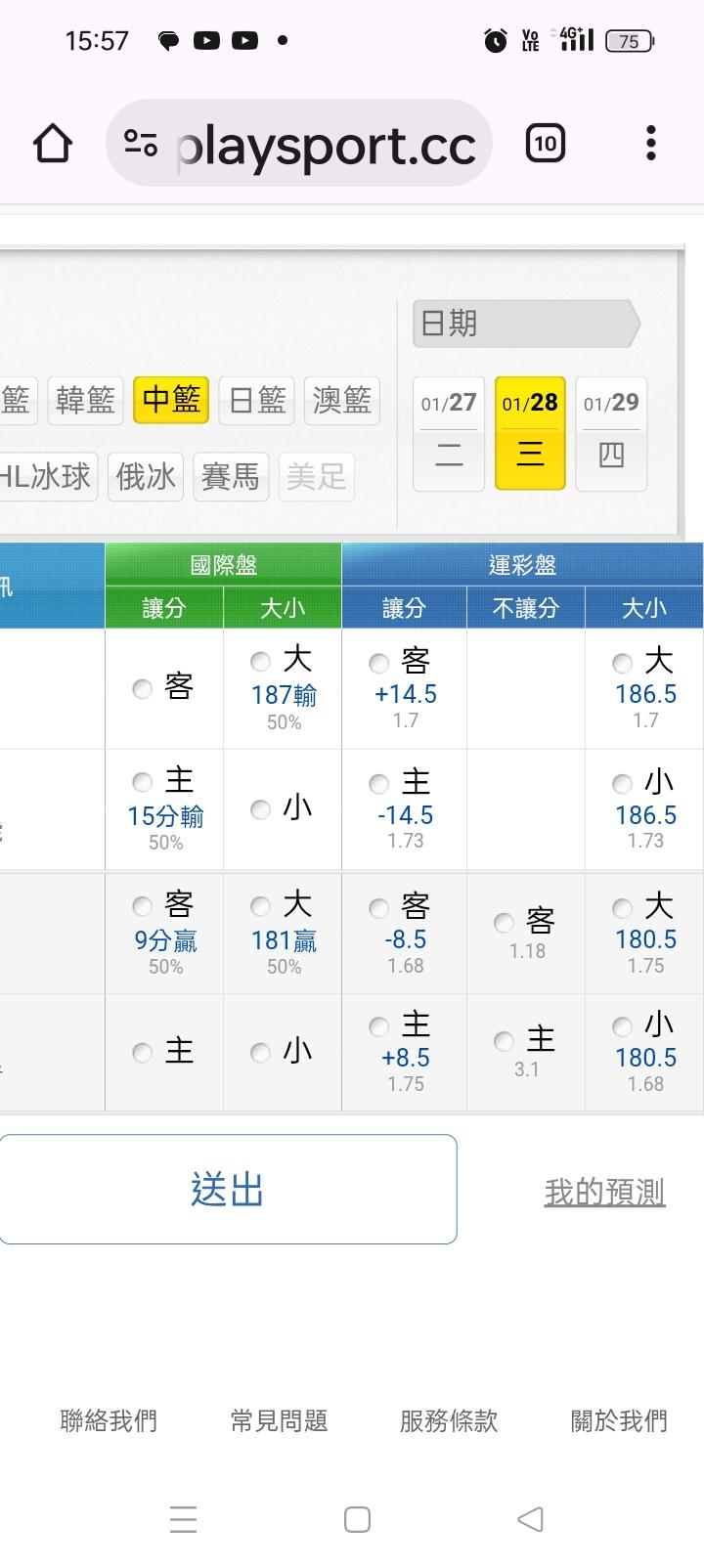Select 主 +8.5 lottery spread radio
This screenshot has height=1568, width=704.
coord(379,1027)
